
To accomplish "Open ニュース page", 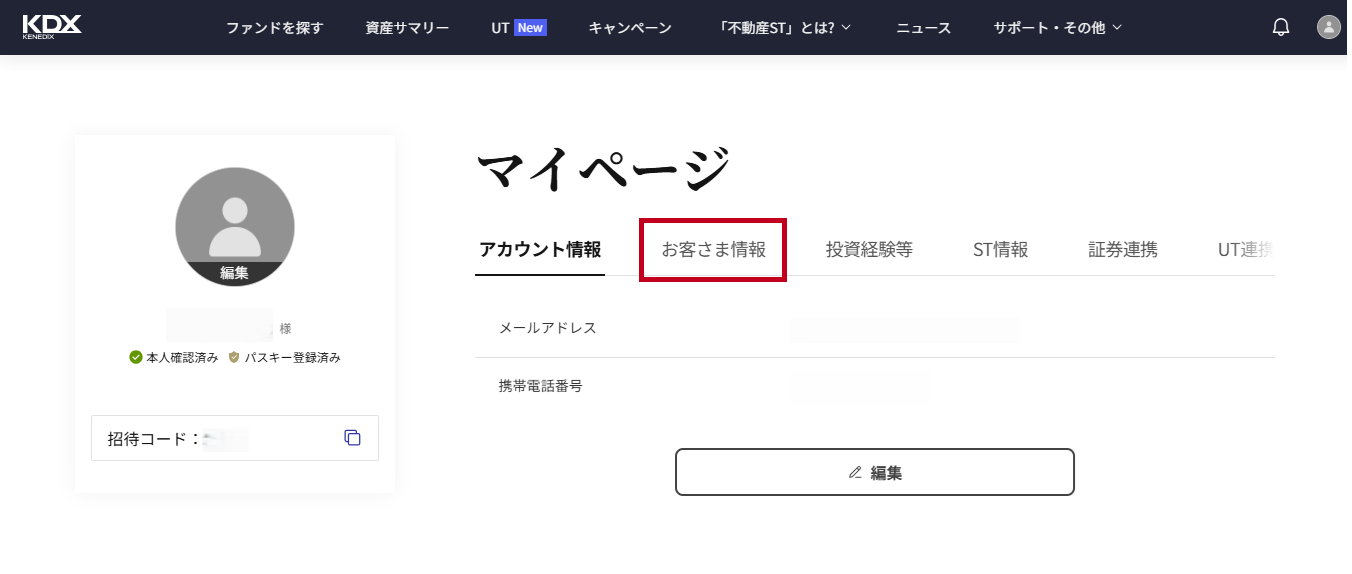I will (924, 28).
